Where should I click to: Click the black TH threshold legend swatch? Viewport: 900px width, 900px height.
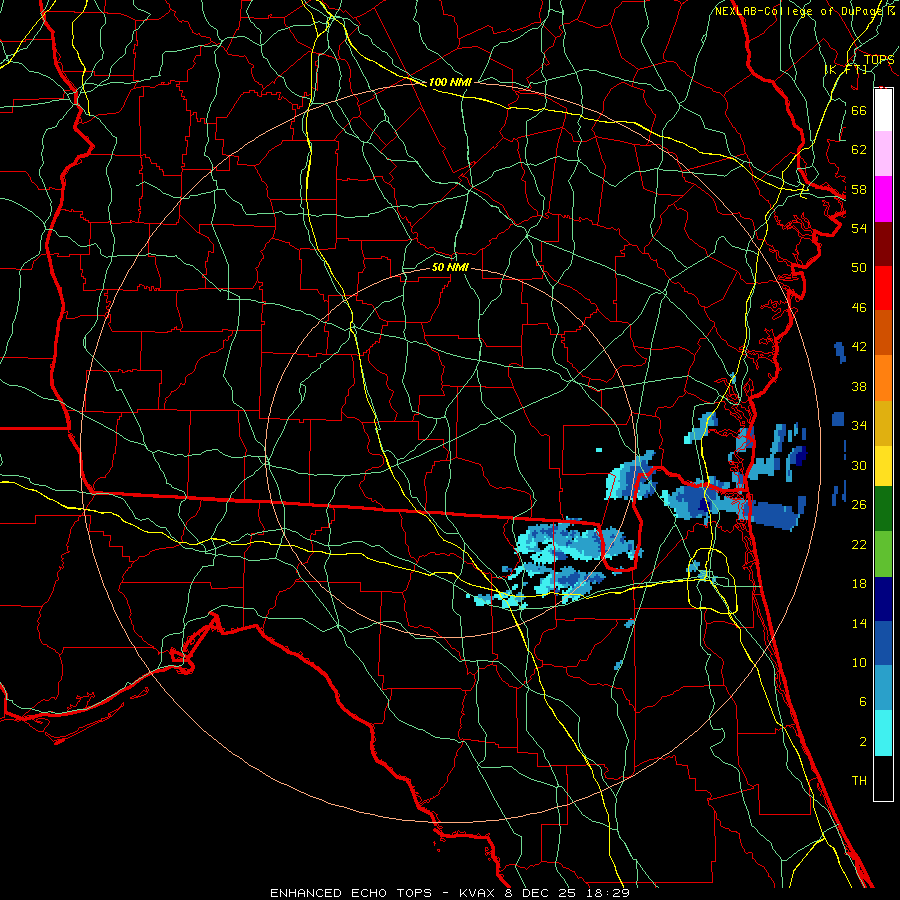tap(883, 778)
